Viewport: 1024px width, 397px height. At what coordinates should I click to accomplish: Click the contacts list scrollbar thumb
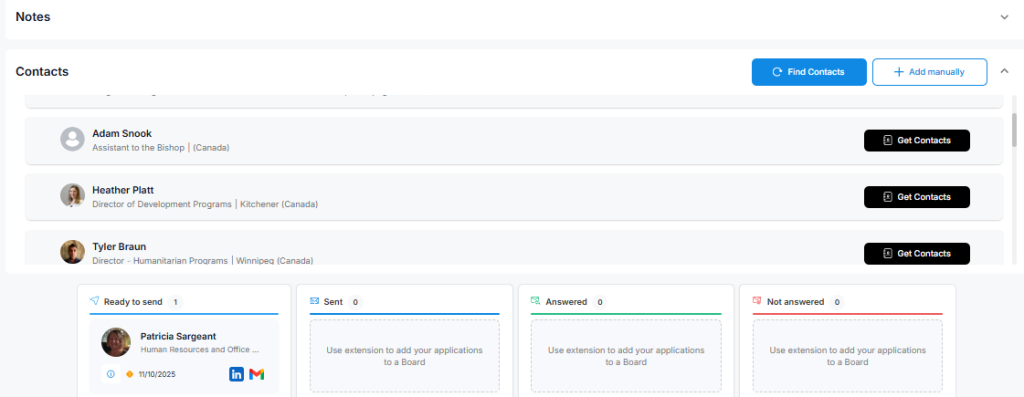pyautogui.click(x=1014, y=129)
